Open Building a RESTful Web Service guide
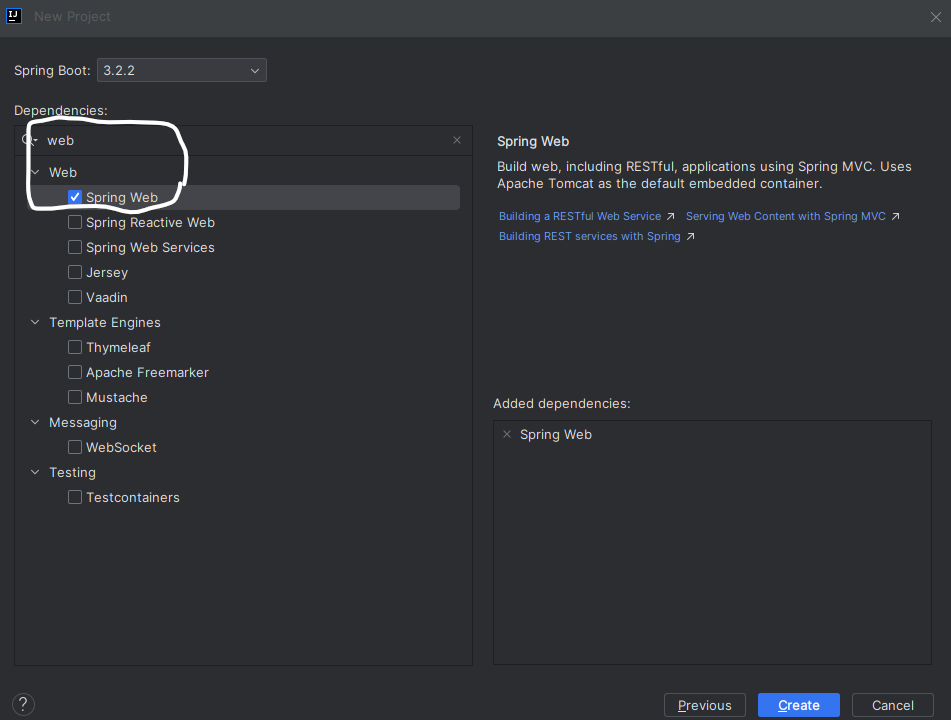 tap(580, 217)
